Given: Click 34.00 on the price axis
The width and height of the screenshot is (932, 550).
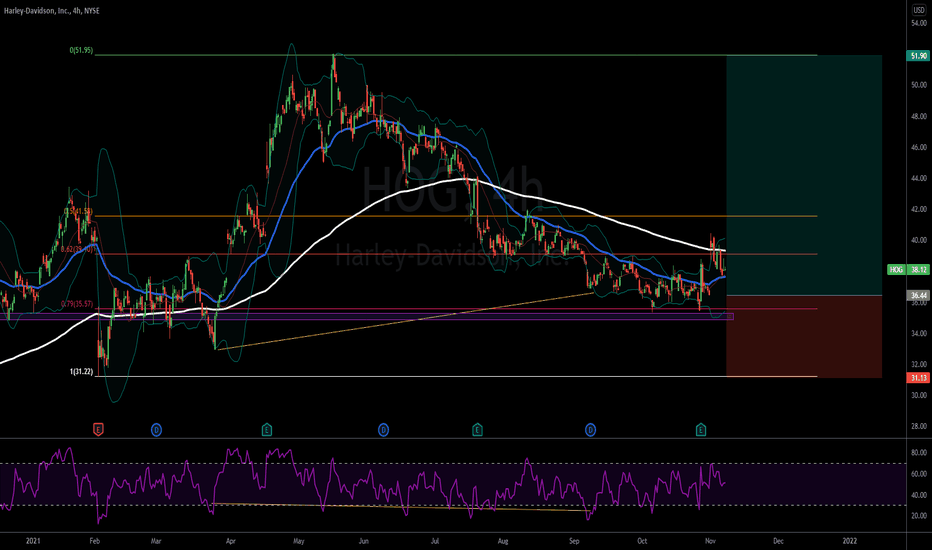Looking at the screenshot, I should (x=919, y=334).
